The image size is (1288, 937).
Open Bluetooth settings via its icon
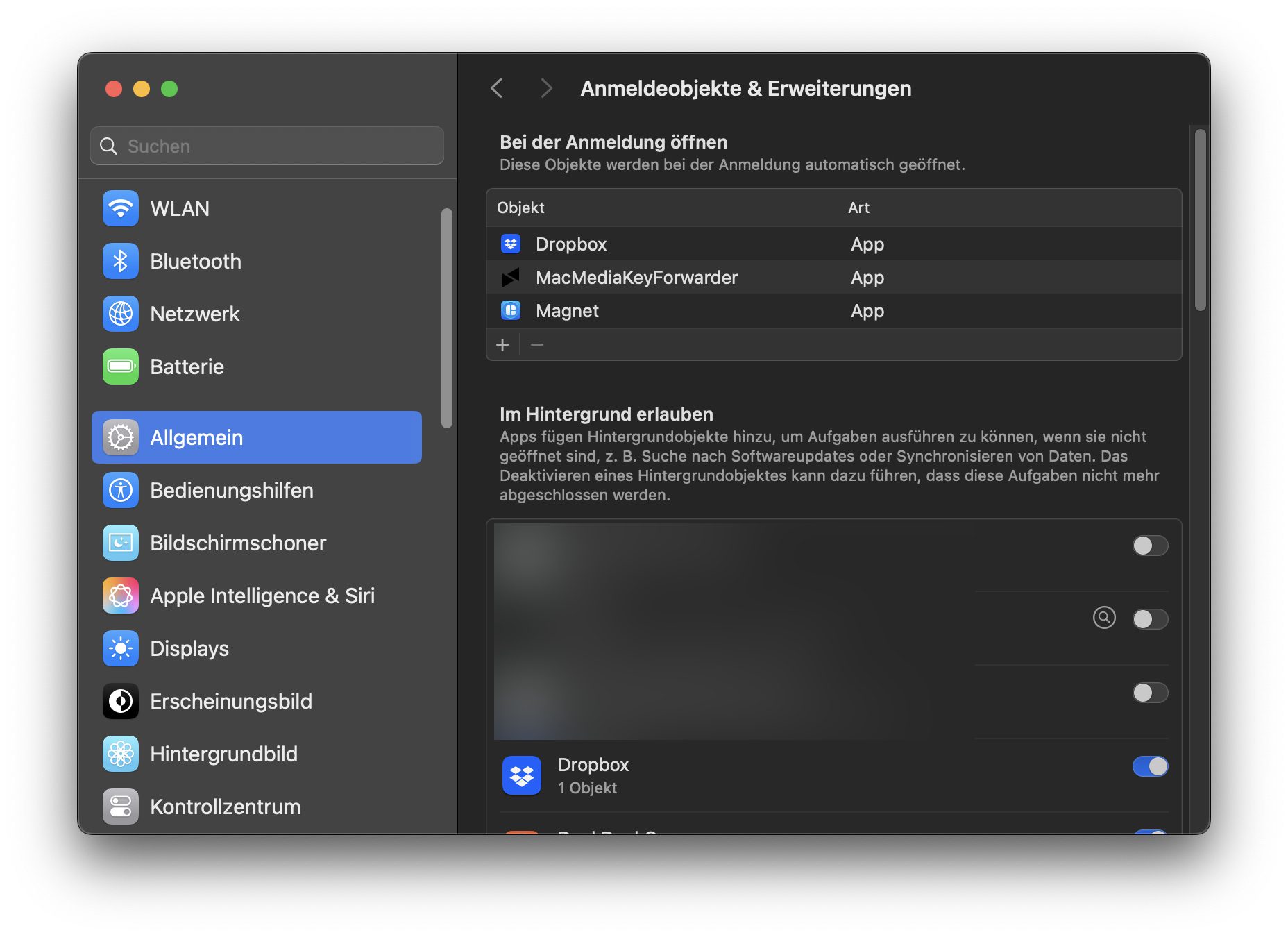(121, 261)
